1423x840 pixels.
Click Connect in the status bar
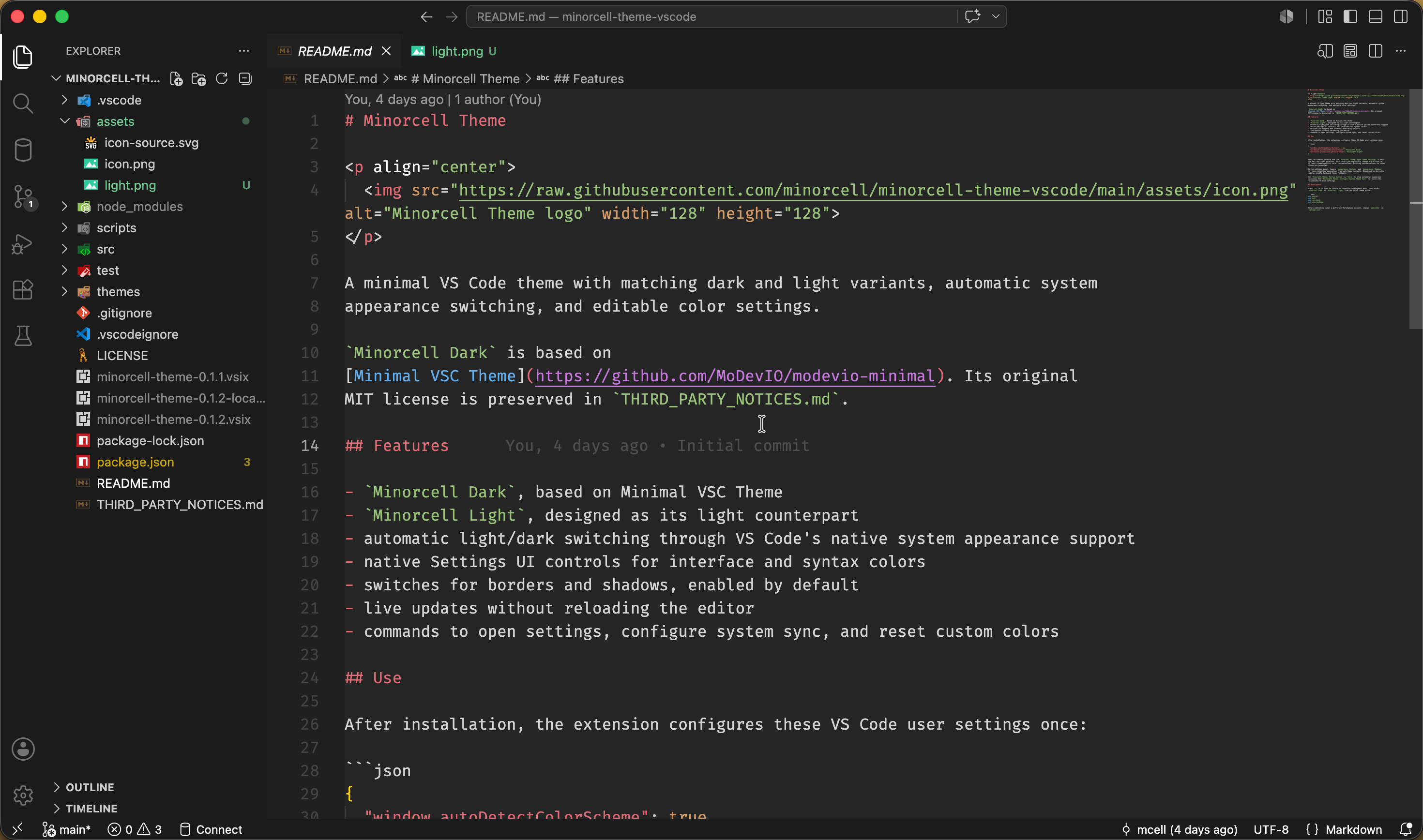(x=211, y=829)
